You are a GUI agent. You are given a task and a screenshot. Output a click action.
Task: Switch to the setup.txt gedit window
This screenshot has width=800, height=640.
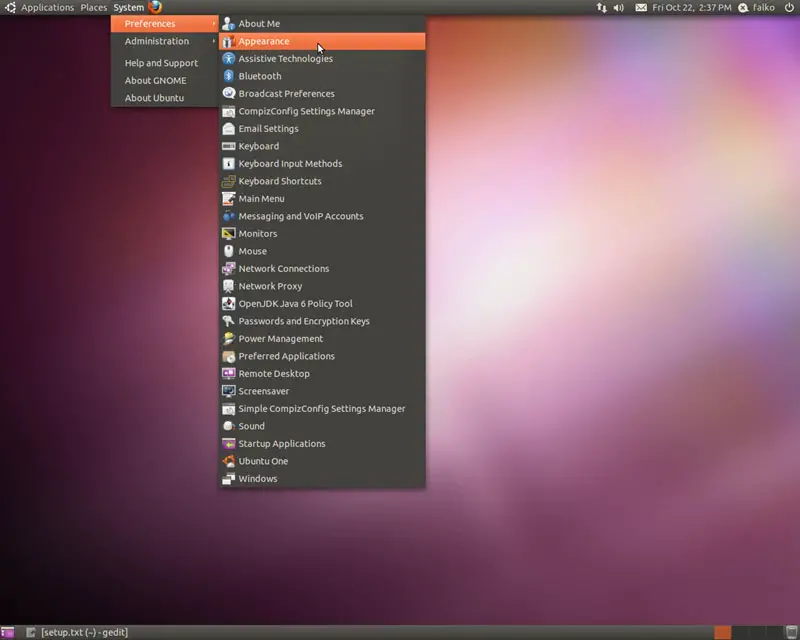(78, 632)
